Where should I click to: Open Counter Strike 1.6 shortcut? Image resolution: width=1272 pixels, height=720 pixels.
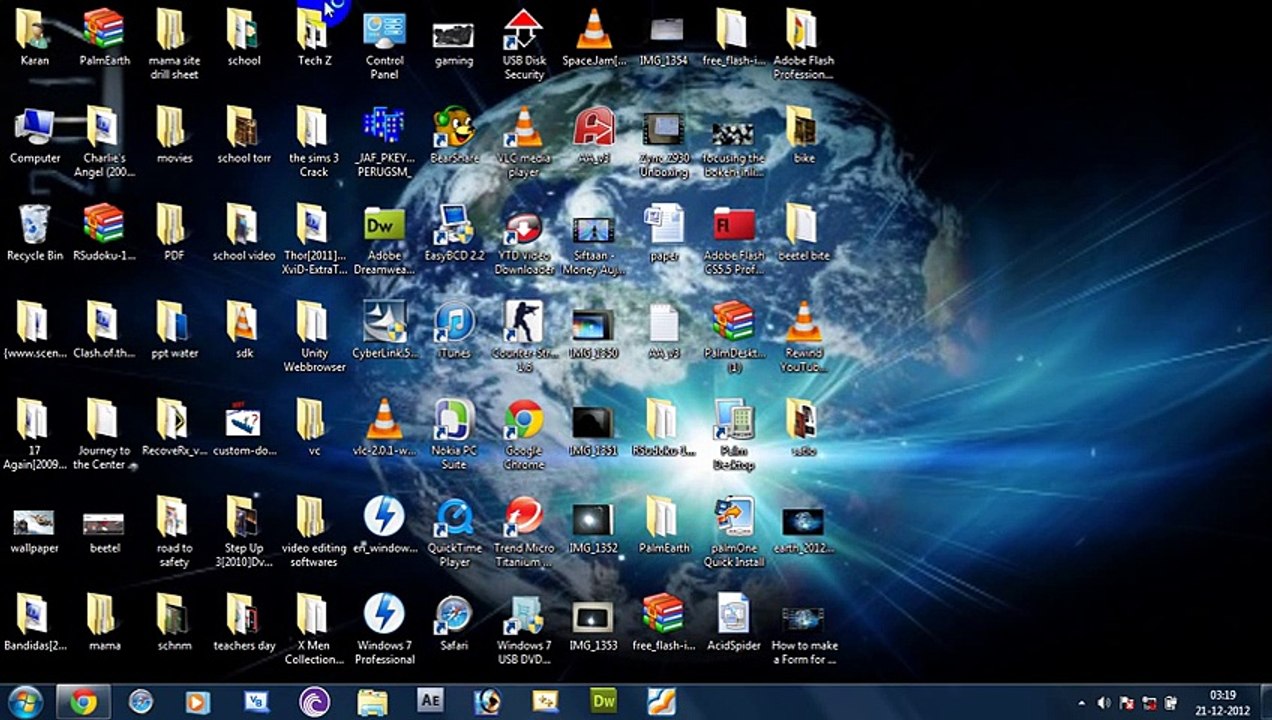click(x=523, y=338)
